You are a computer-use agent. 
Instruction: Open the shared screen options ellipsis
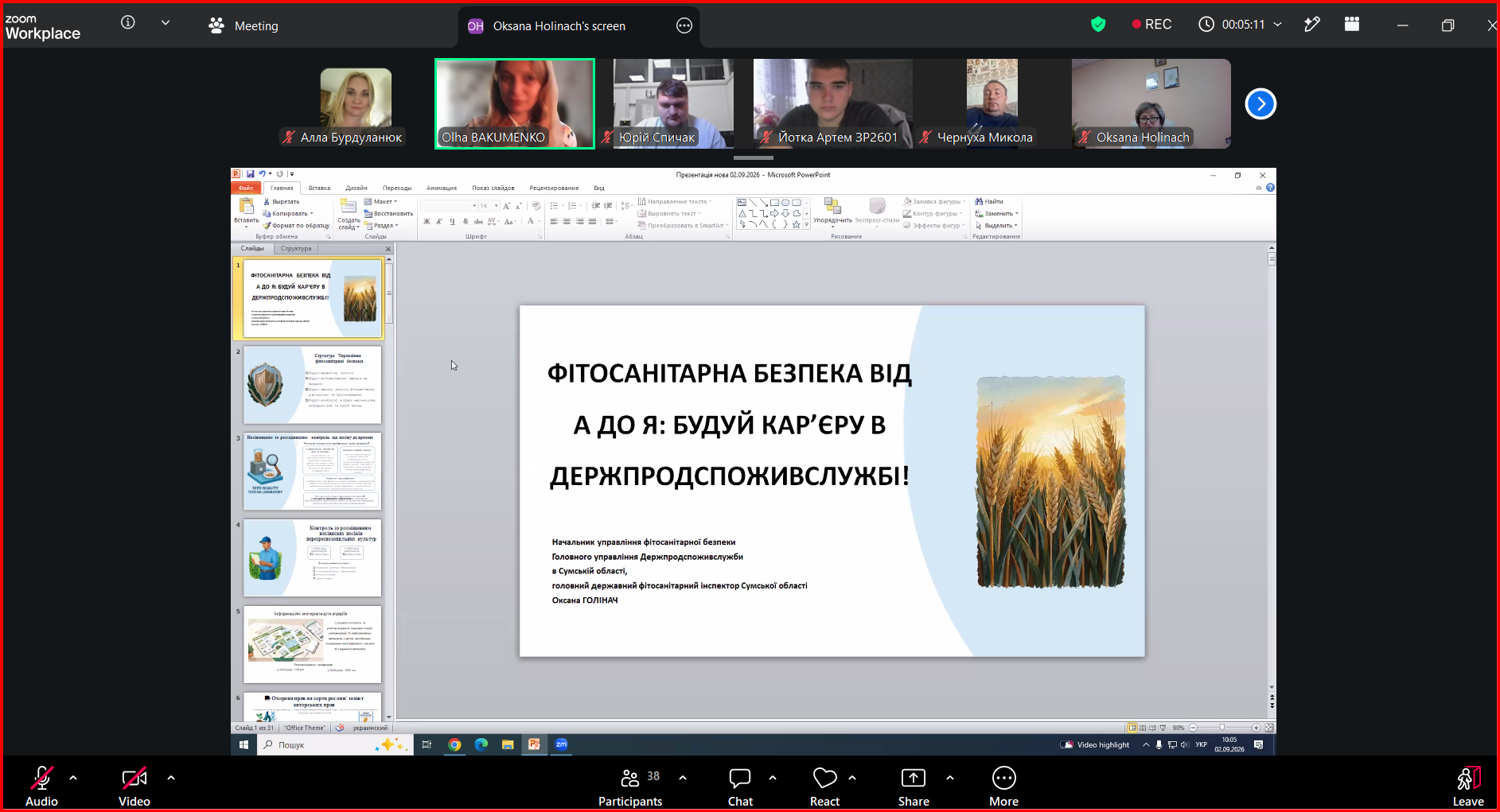[684, 25]
